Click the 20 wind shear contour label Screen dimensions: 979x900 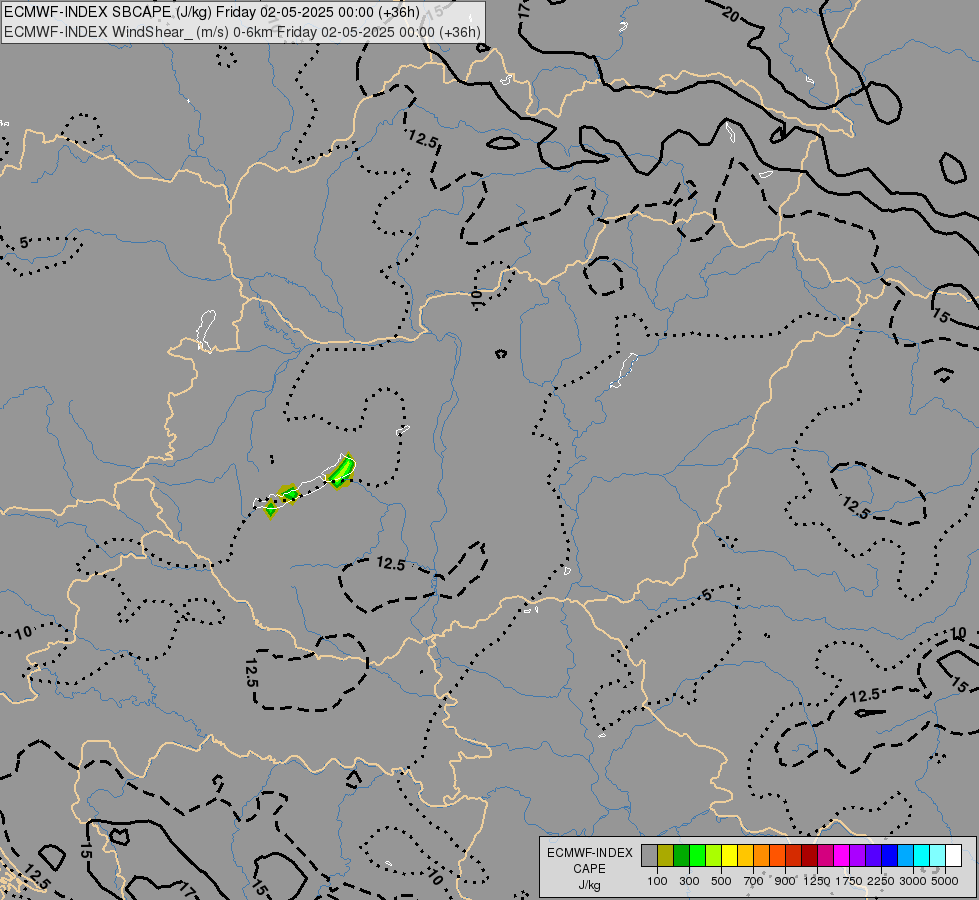pos(731,14)
